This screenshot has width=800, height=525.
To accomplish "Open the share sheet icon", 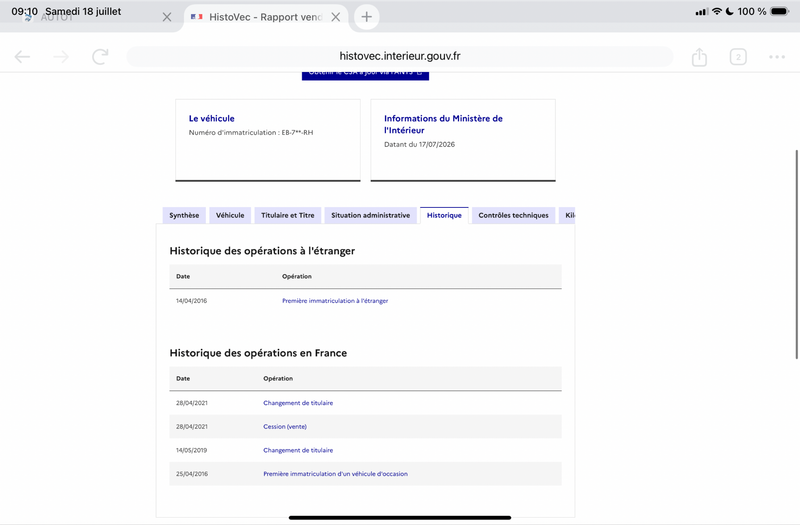I will coord(699,57).
